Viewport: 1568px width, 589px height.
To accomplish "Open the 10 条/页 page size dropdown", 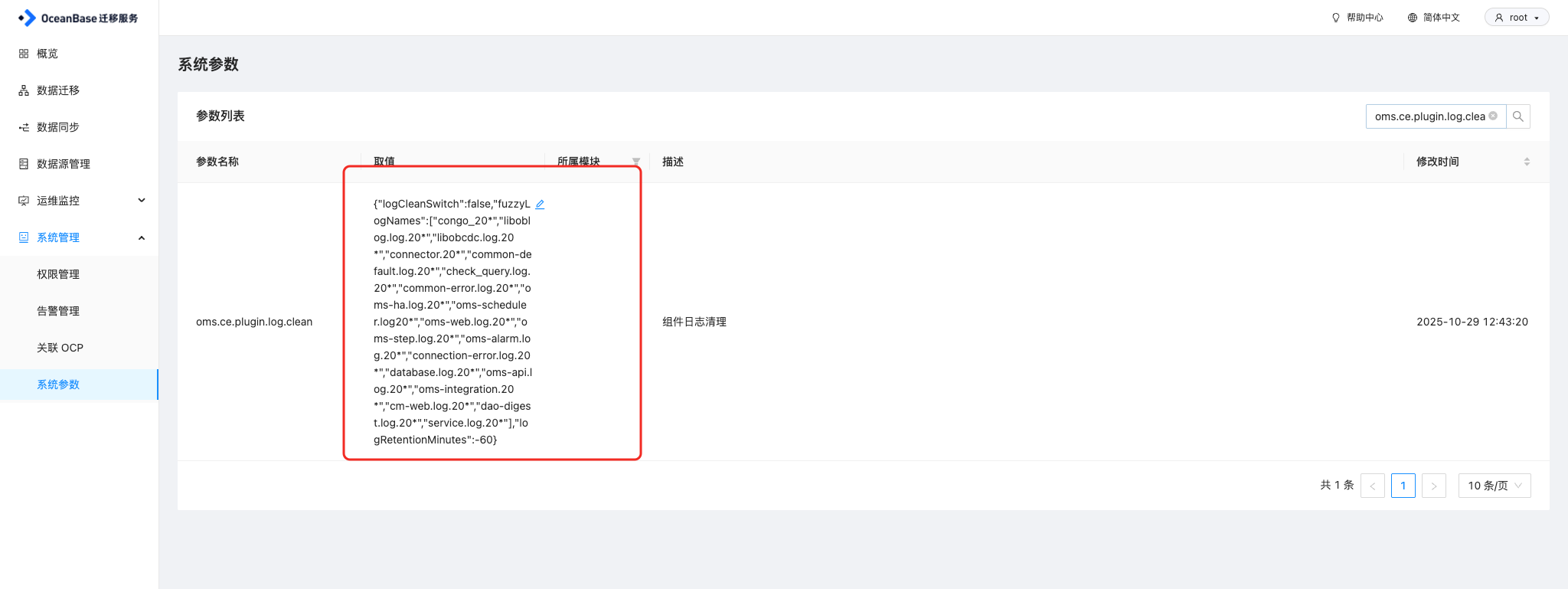I will click(x=1494, y=486).
